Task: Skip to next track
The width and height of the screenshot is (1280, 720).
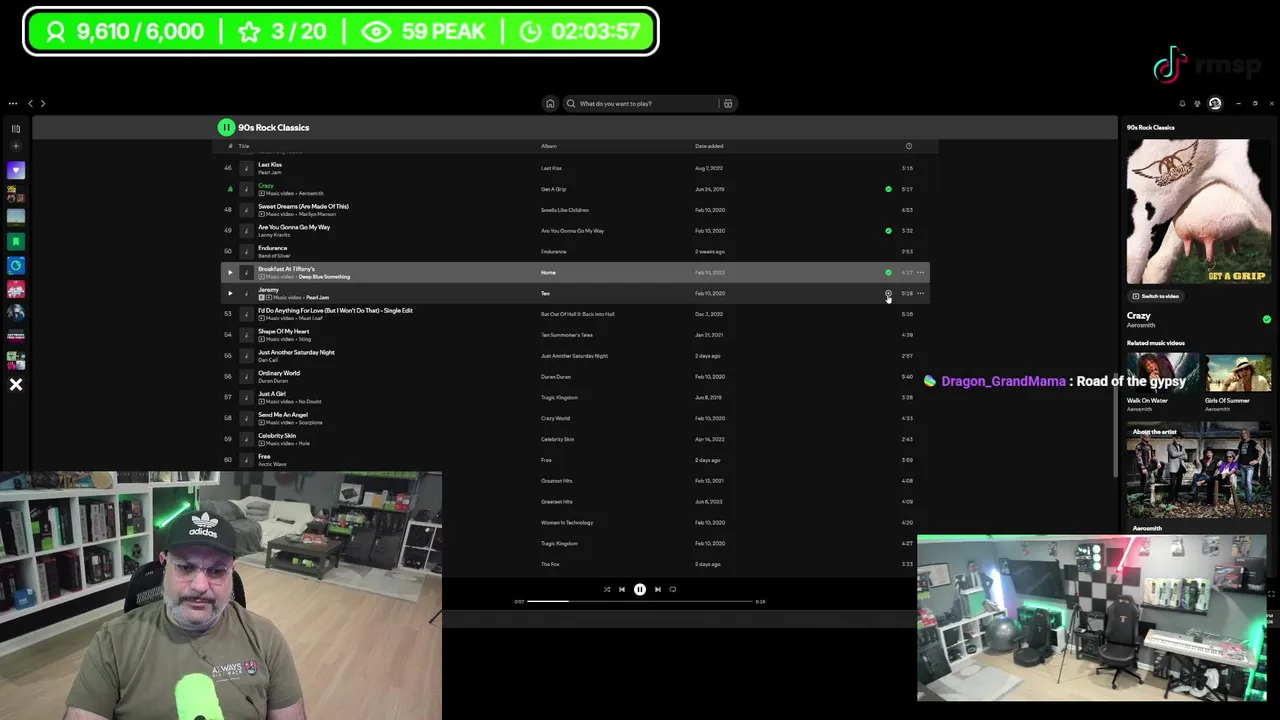Action: tap(658, 590)
